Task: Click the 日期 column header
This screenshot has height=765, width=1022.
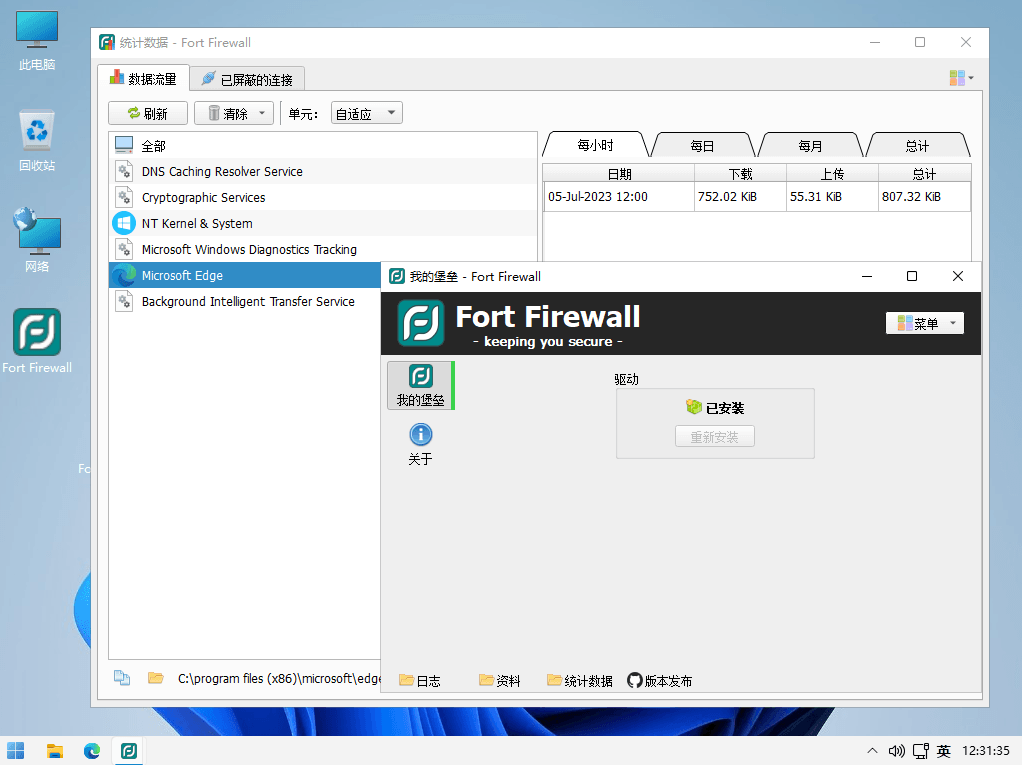Action: (619, 173)
